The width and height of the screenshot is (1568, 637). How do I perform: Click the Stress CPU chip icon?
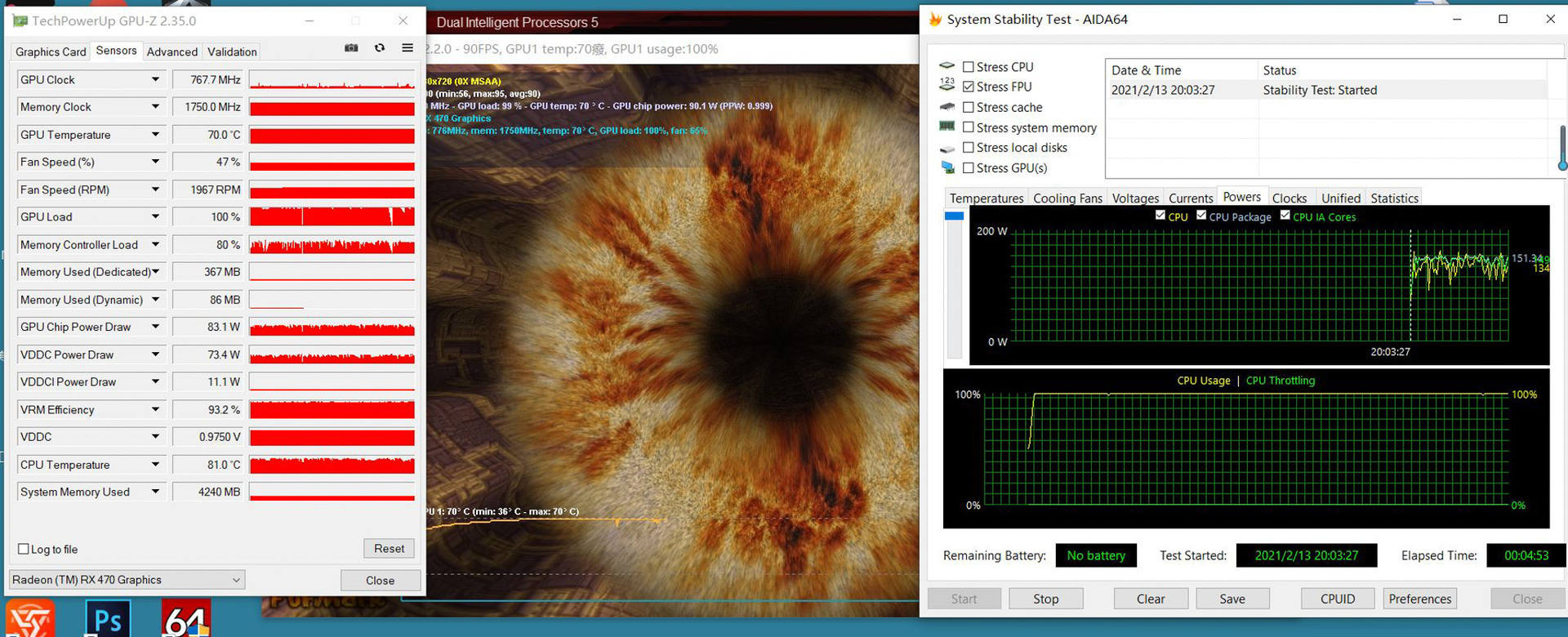point(947,65)
